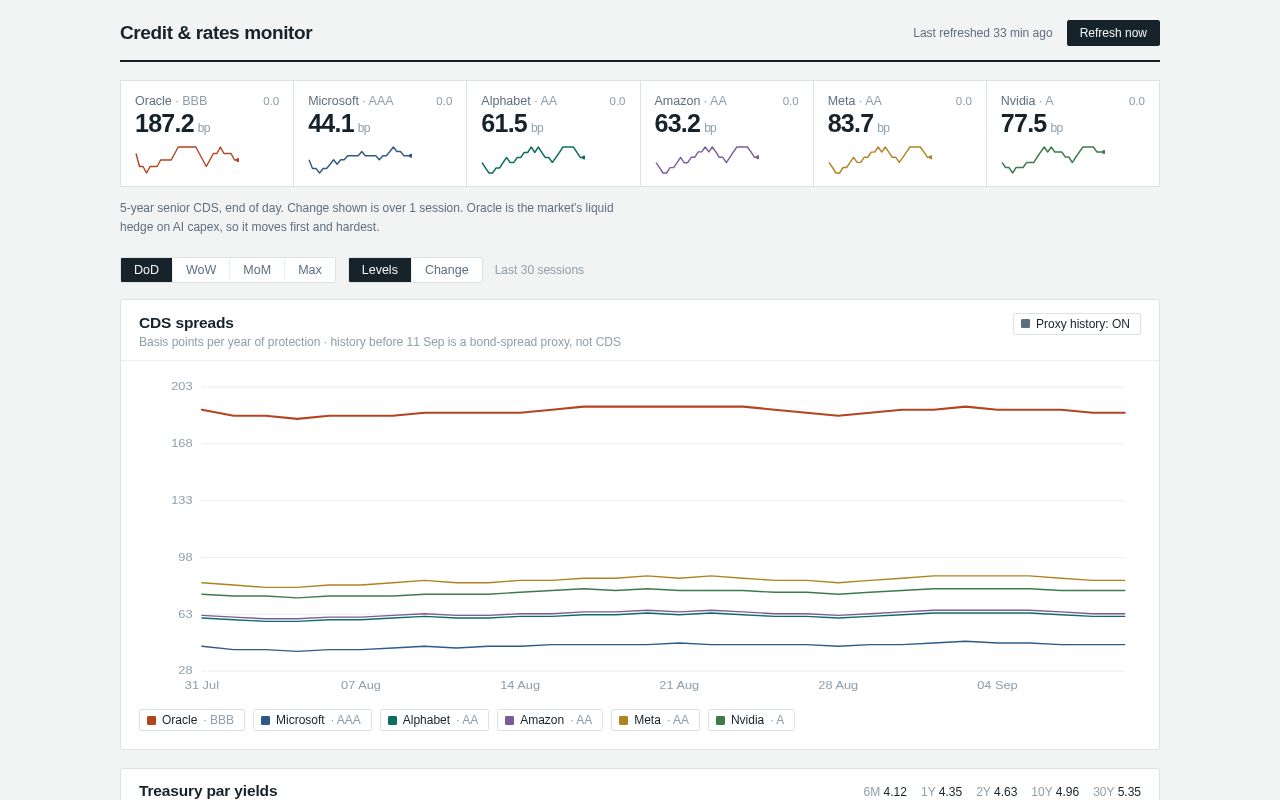Open the Nvidia A spread card
1280x800 pixels.
(1073, 133)
